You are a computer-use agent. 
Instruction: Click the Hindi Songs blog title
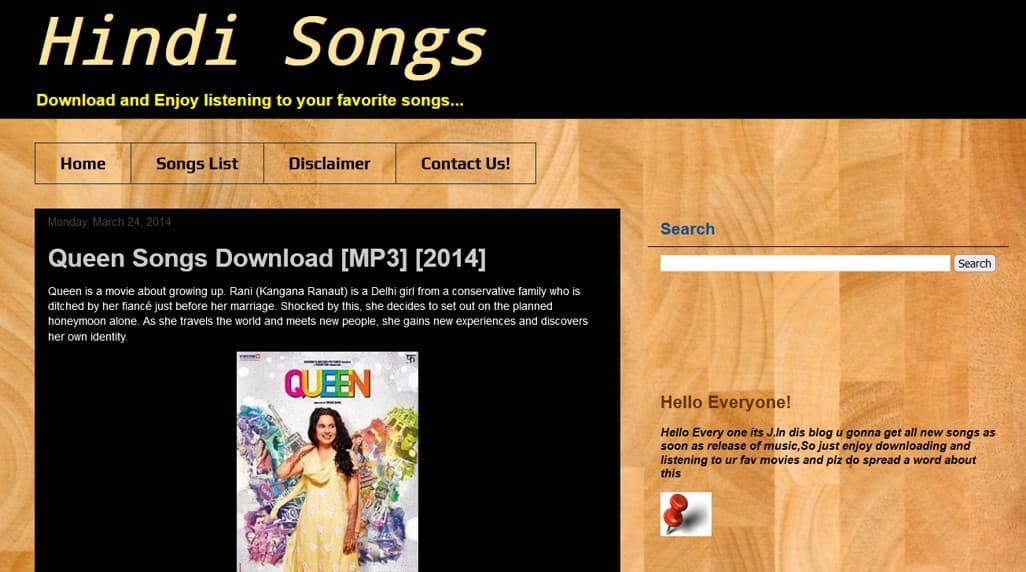(262, 43)
